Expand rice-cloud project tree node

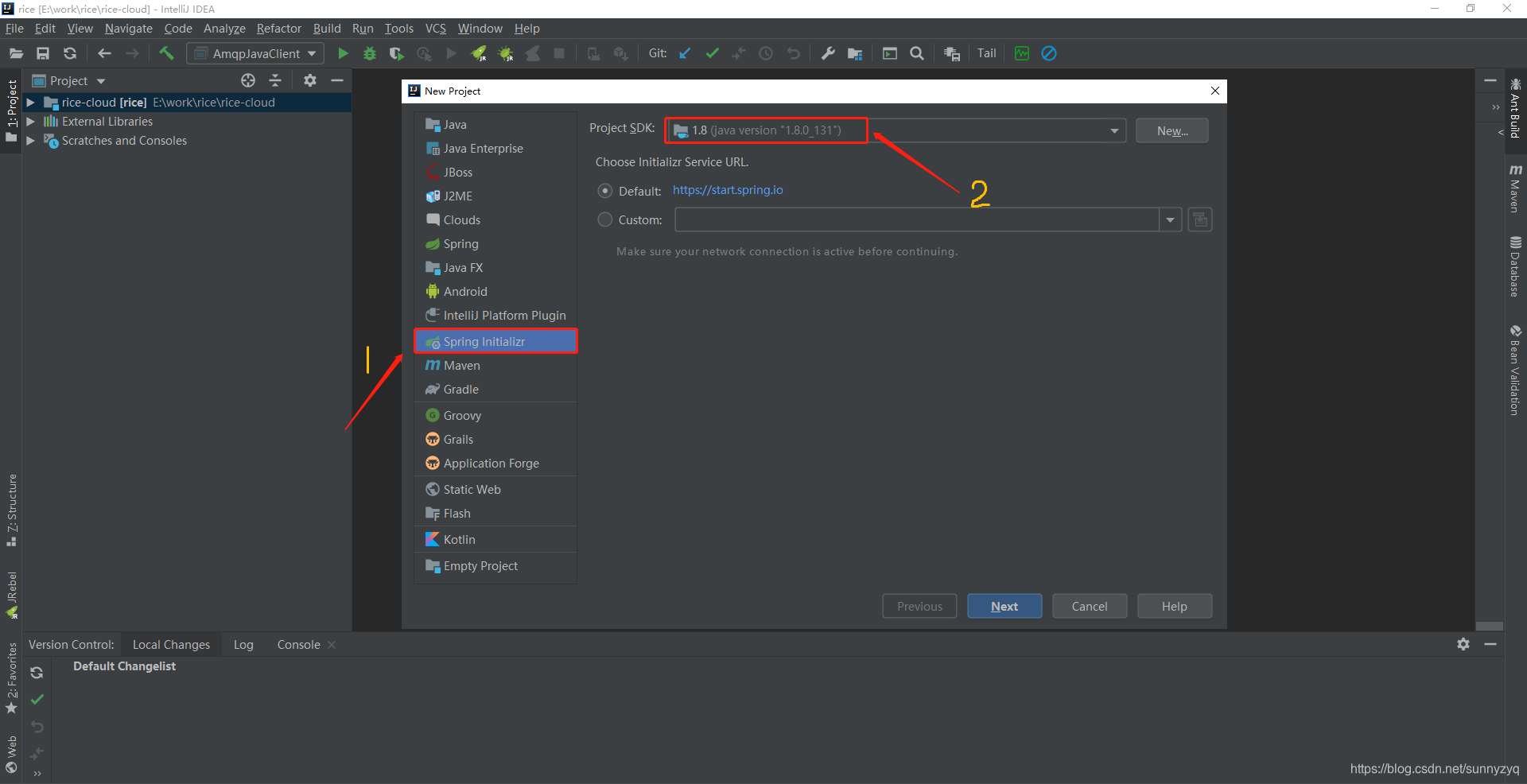(x=30, y=103)
